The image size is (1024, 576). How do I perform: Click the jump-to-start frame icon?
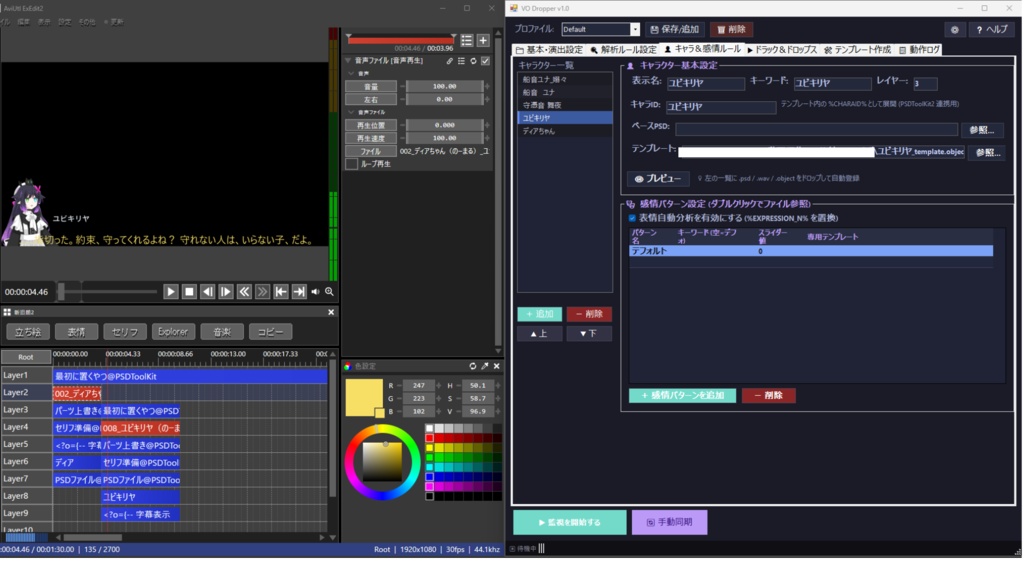(281, 292)
